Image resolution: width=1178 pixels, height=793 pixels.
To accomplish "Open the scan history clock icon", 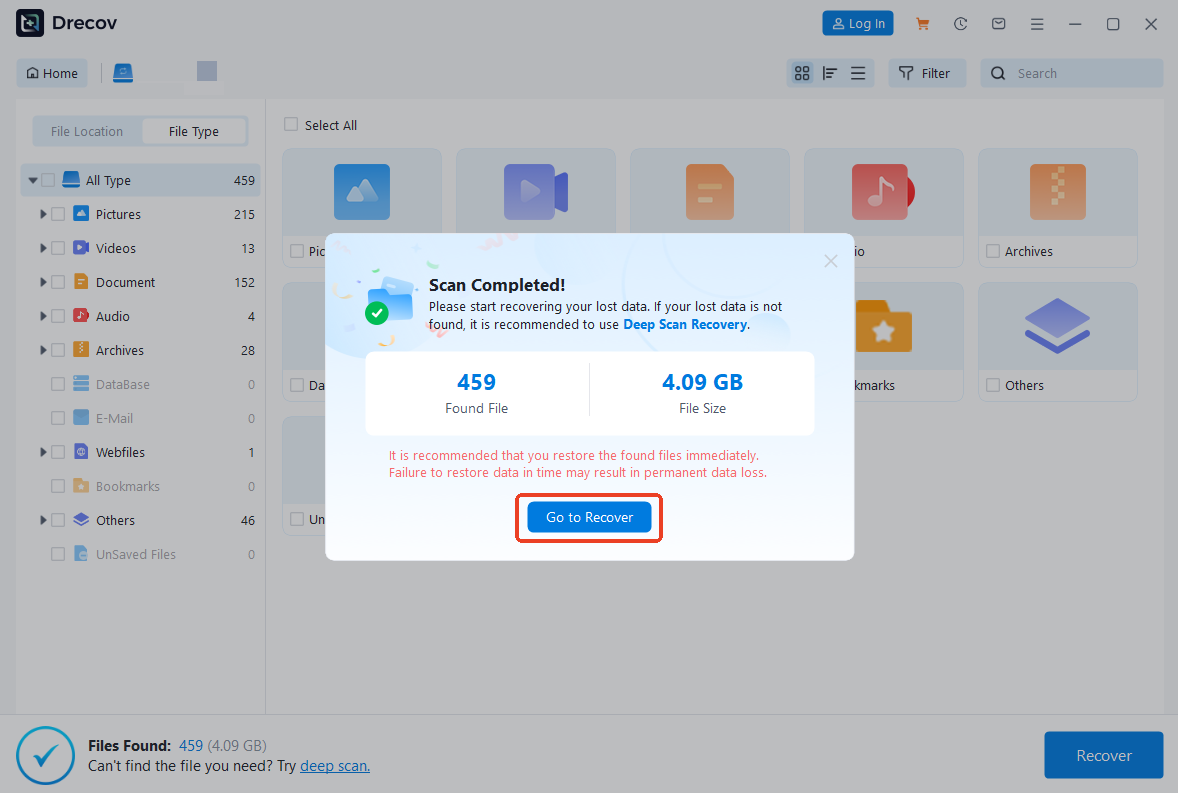I will click(x=960, y=23).
